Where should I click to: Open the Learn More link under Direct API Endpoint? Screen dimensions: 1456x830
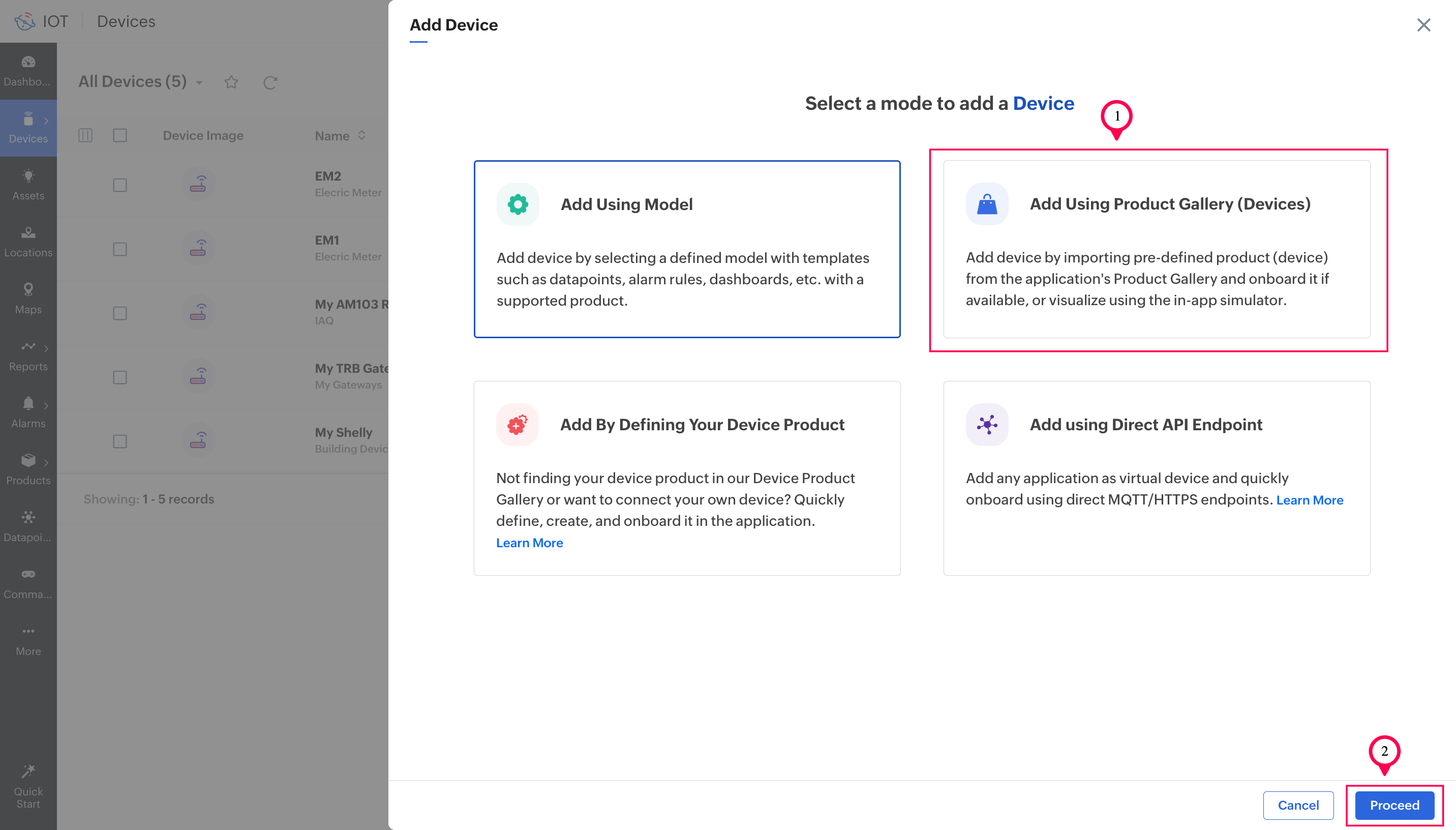coord(1309,500)
